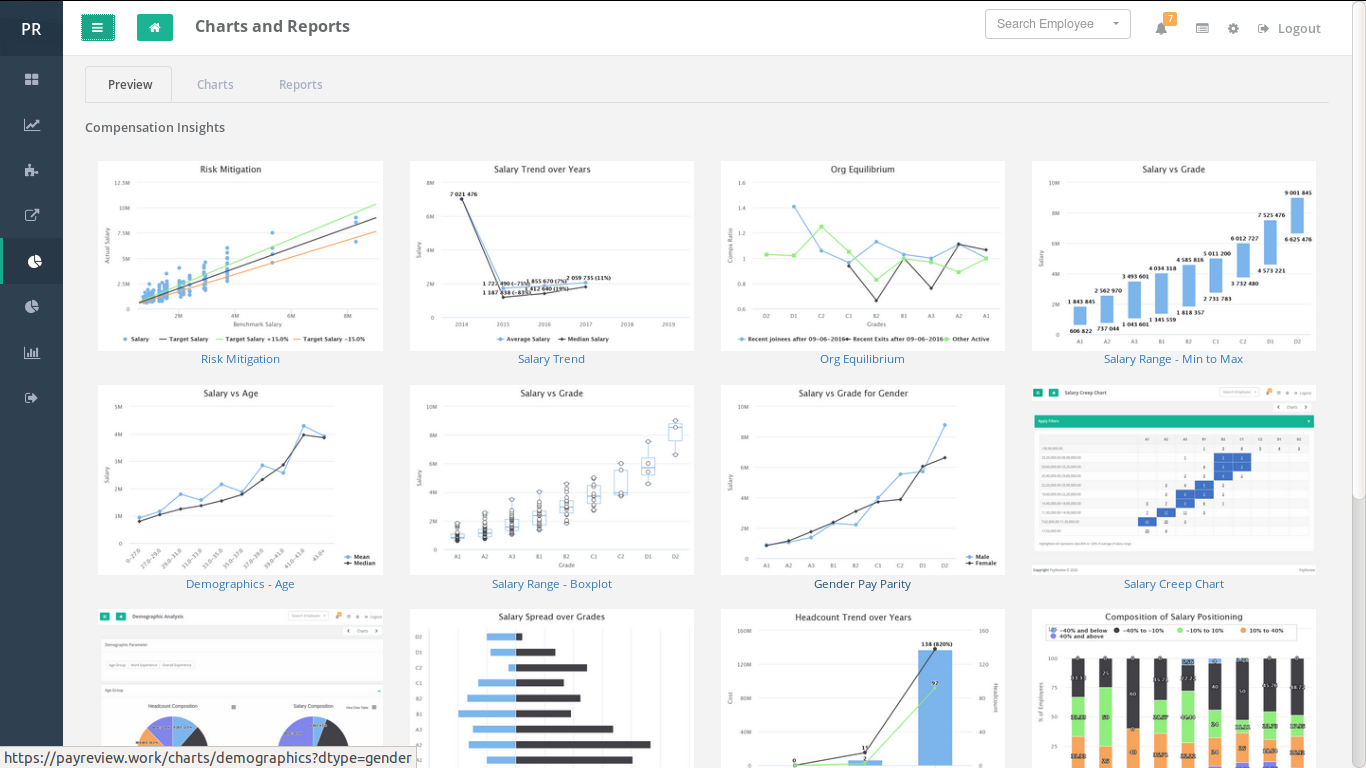The image size is (1366, 768).
Task: Open the dashboard grid icon in sidebar
Action: click(x=32, y=79)
